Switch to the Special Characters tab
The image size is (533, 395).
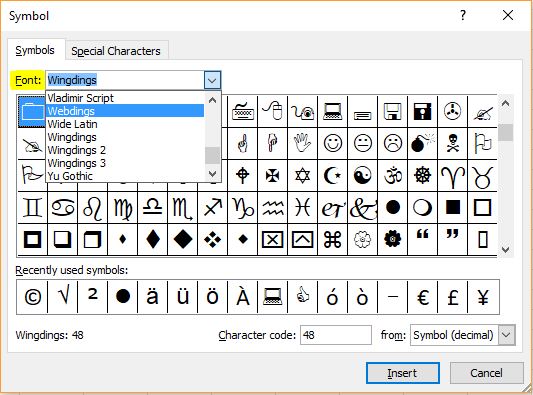click(x=116, y=51)
